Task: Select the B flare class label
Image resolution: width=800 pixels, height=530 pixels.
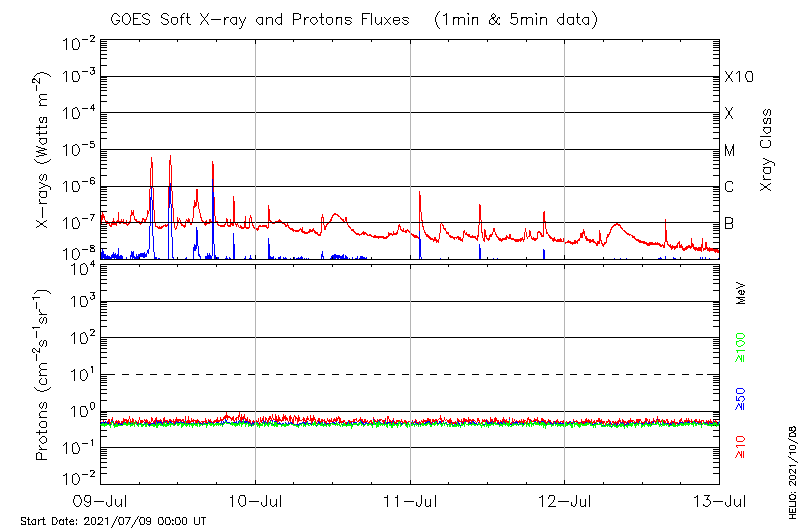Action: pos(729,223)
